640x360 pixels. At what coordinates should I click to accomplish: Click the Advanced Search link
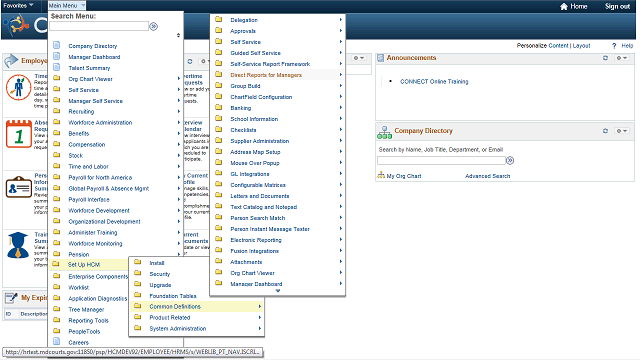[487, 176]
